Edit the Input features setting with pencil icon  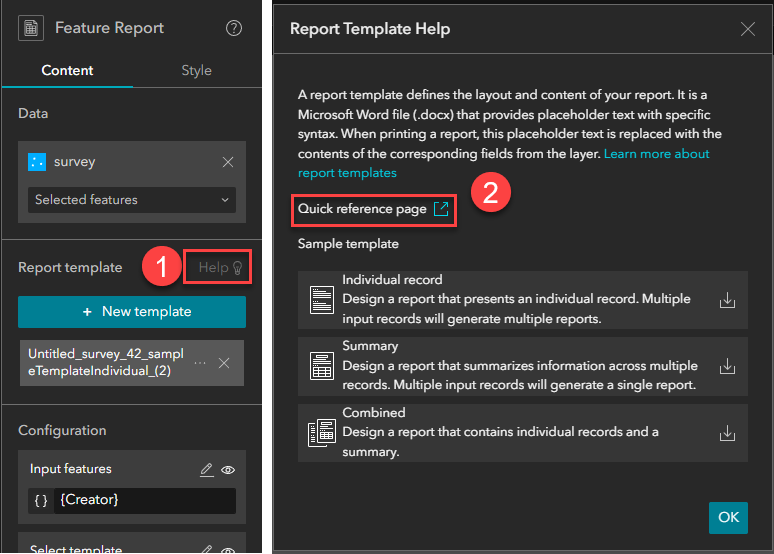(x=206, y=470)
